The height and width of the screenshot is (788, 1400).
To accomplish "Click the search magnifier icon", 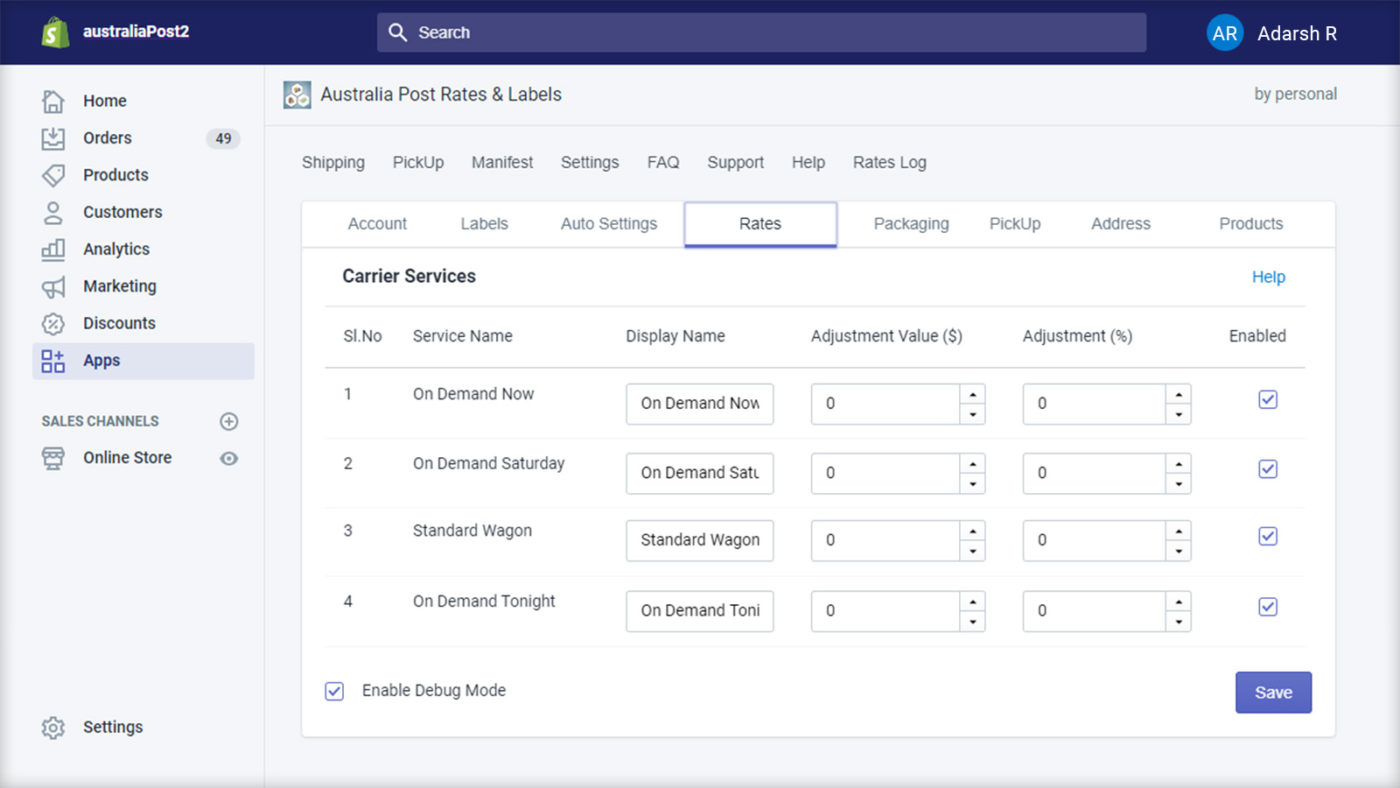I will click(x=398, y=32).
